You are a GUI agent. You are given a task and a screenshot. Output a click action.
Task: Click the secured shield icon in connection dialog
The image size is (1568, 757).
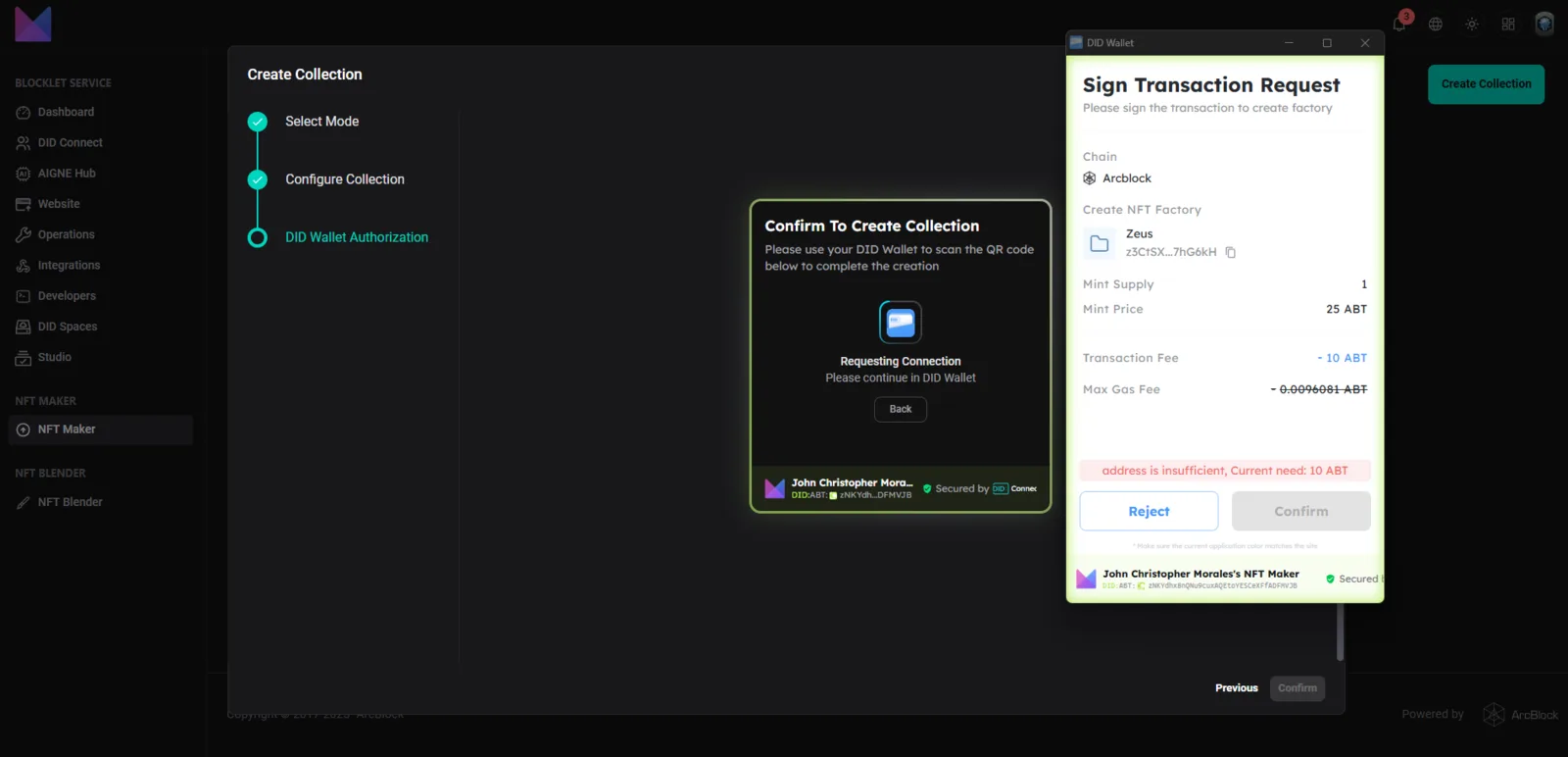coord(927,488)
